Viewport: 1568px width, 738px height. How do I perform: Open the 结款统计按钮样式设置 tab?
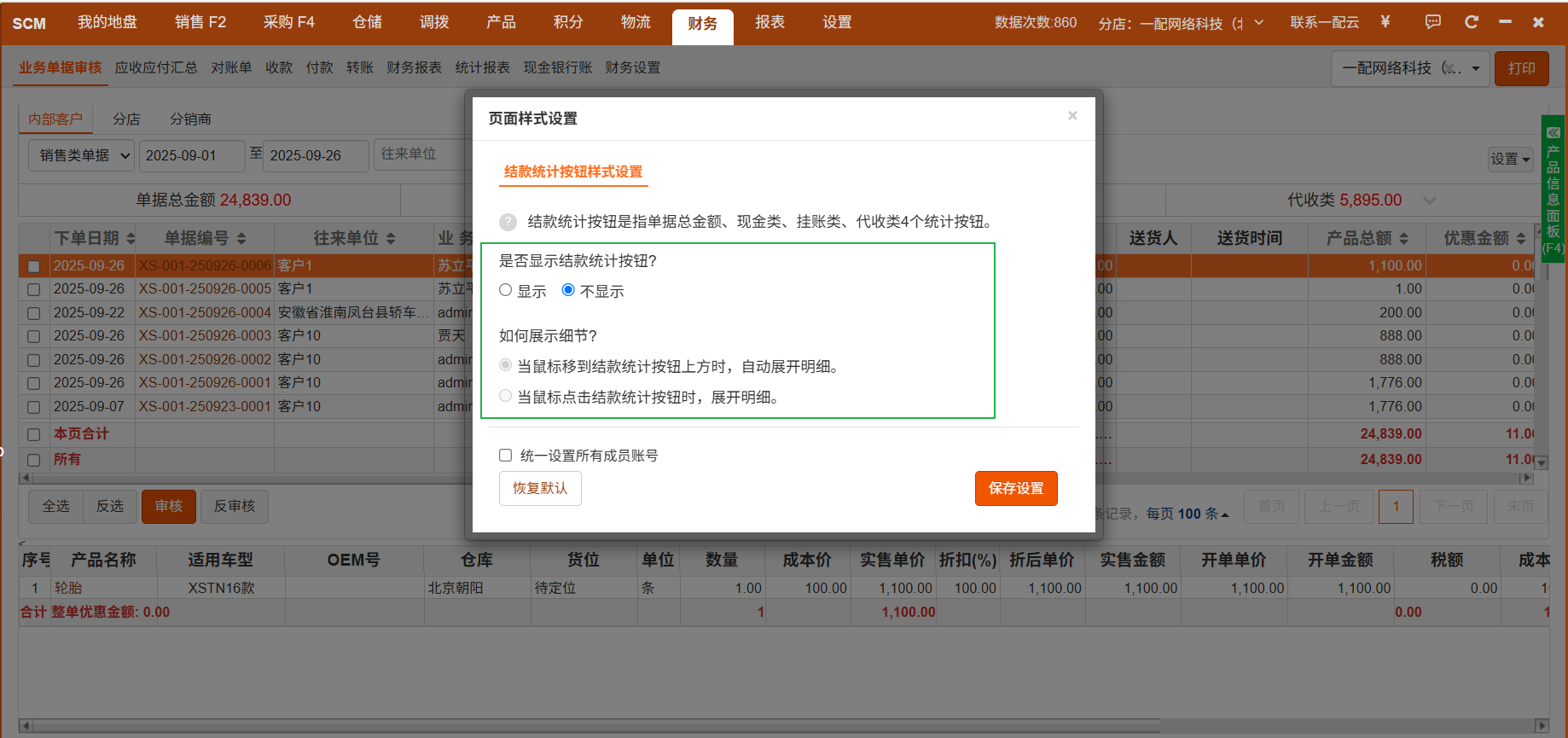click(573, 171)
